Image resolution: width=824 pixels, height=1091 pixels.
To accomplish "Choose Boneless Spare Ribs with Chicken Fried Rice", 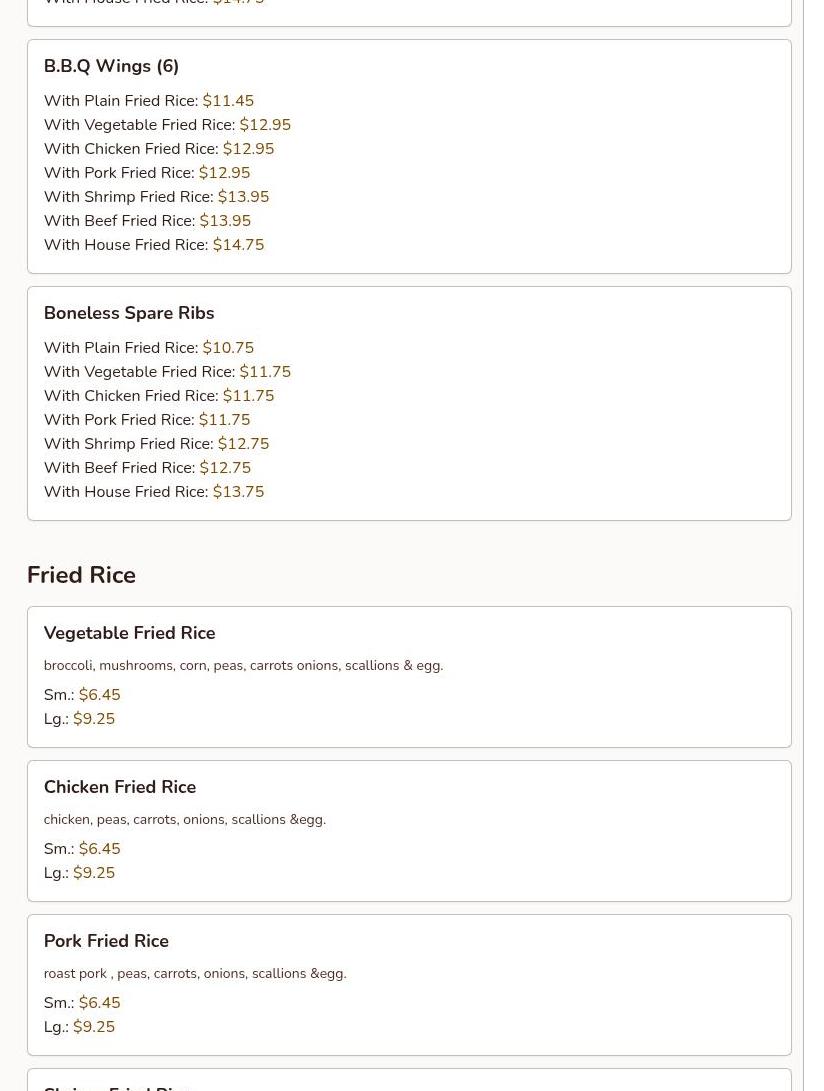I will coord(158,396).
